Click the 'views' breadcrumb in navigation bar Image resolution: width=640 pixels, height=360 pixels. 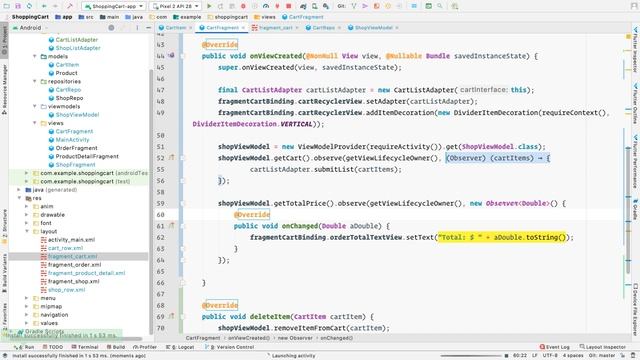point(264,17)
